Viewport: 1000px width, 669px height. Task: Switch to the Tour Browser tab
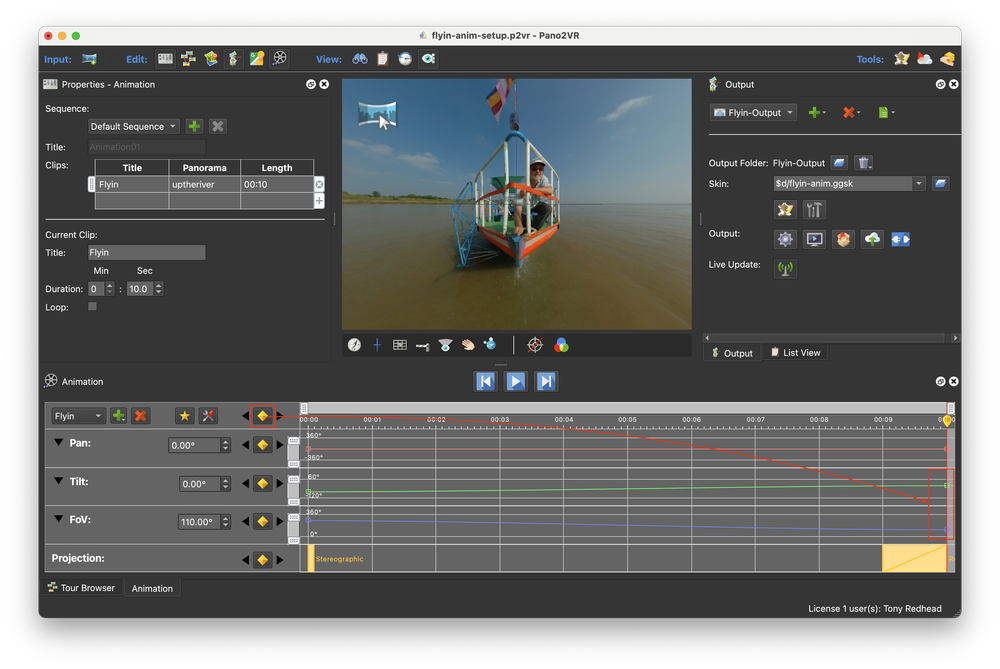(x=81, y=588)
